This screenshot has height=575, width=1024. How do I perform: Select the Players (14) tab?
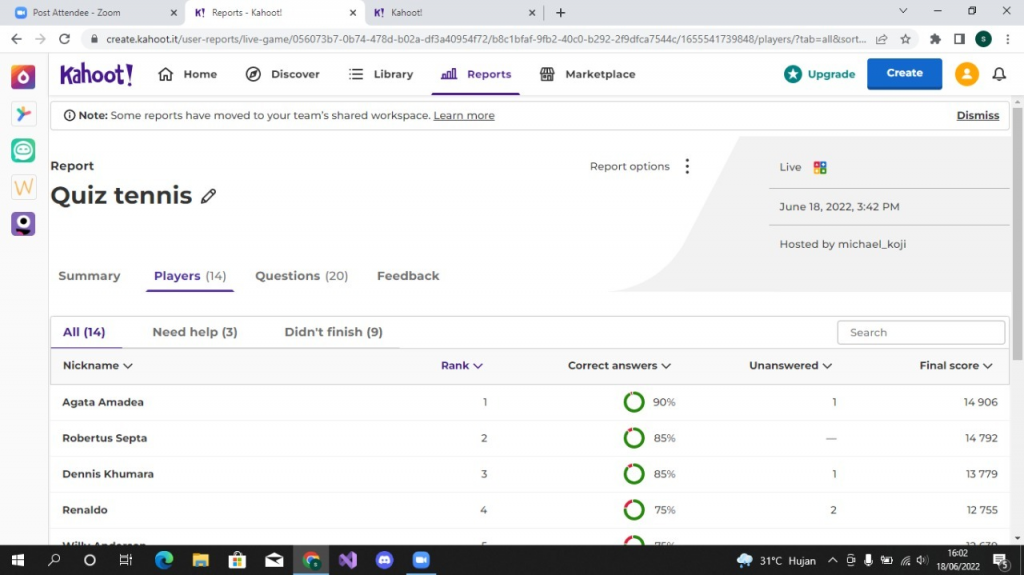[x=190, y=276]
